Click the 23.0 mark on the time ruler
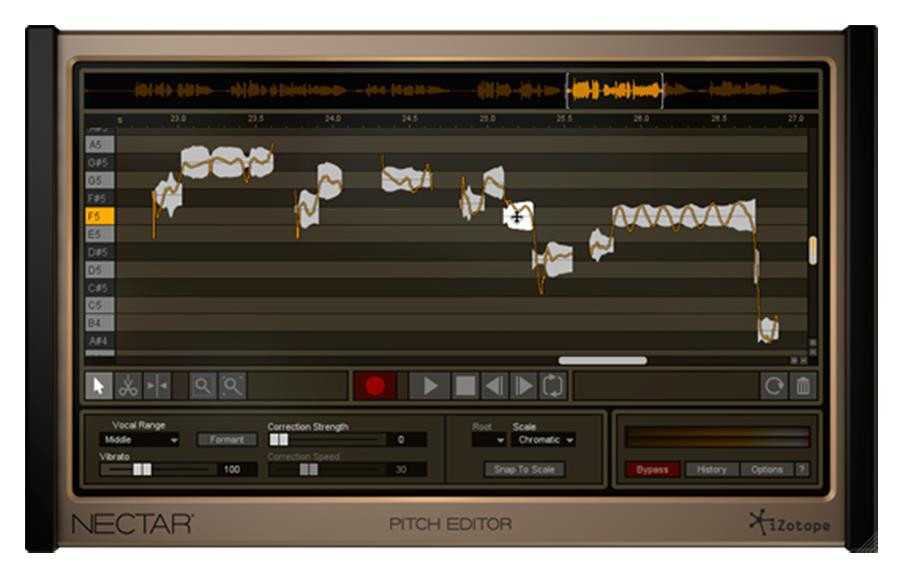 (178, 118)
